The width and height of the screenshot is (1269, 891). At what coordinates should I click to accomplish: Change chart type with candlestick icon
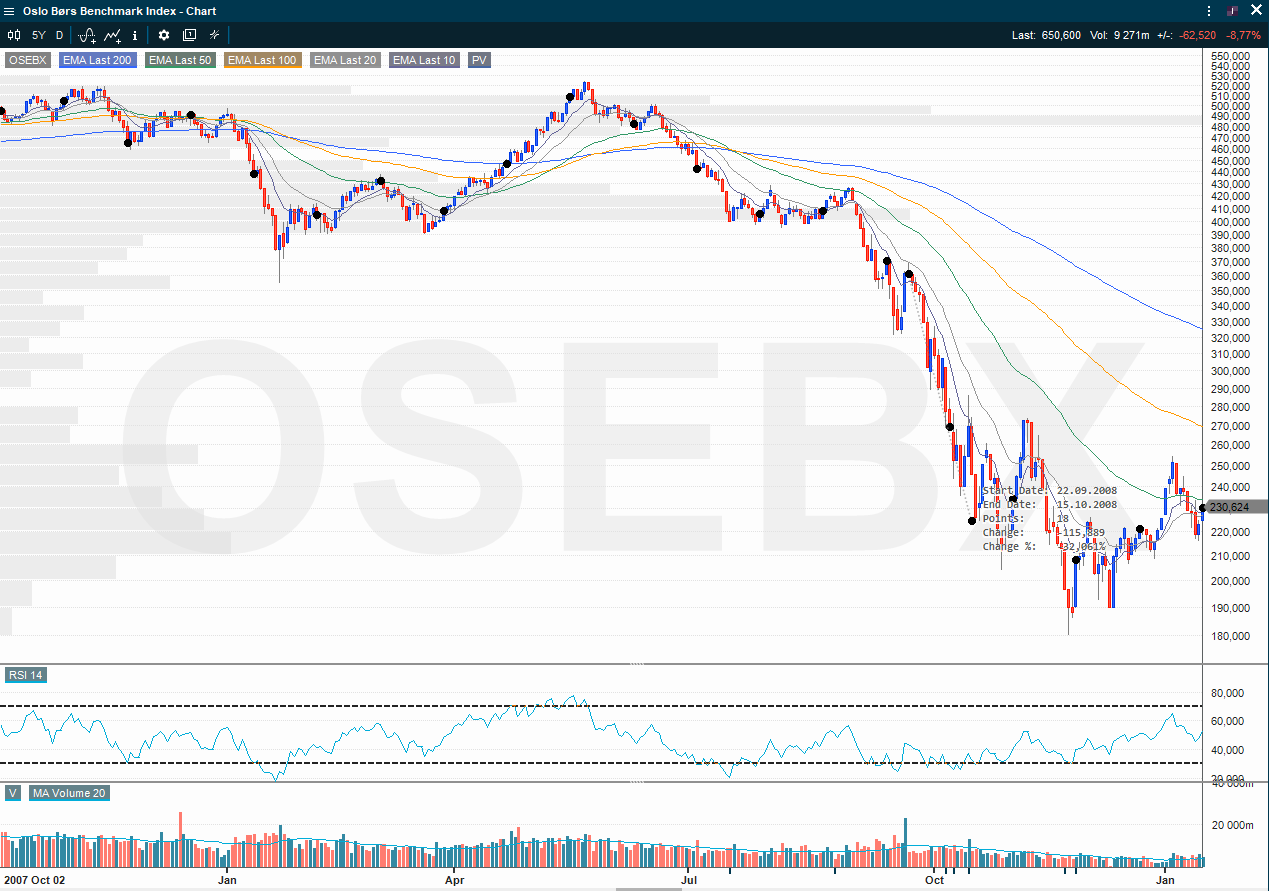(x=14, y=35)
